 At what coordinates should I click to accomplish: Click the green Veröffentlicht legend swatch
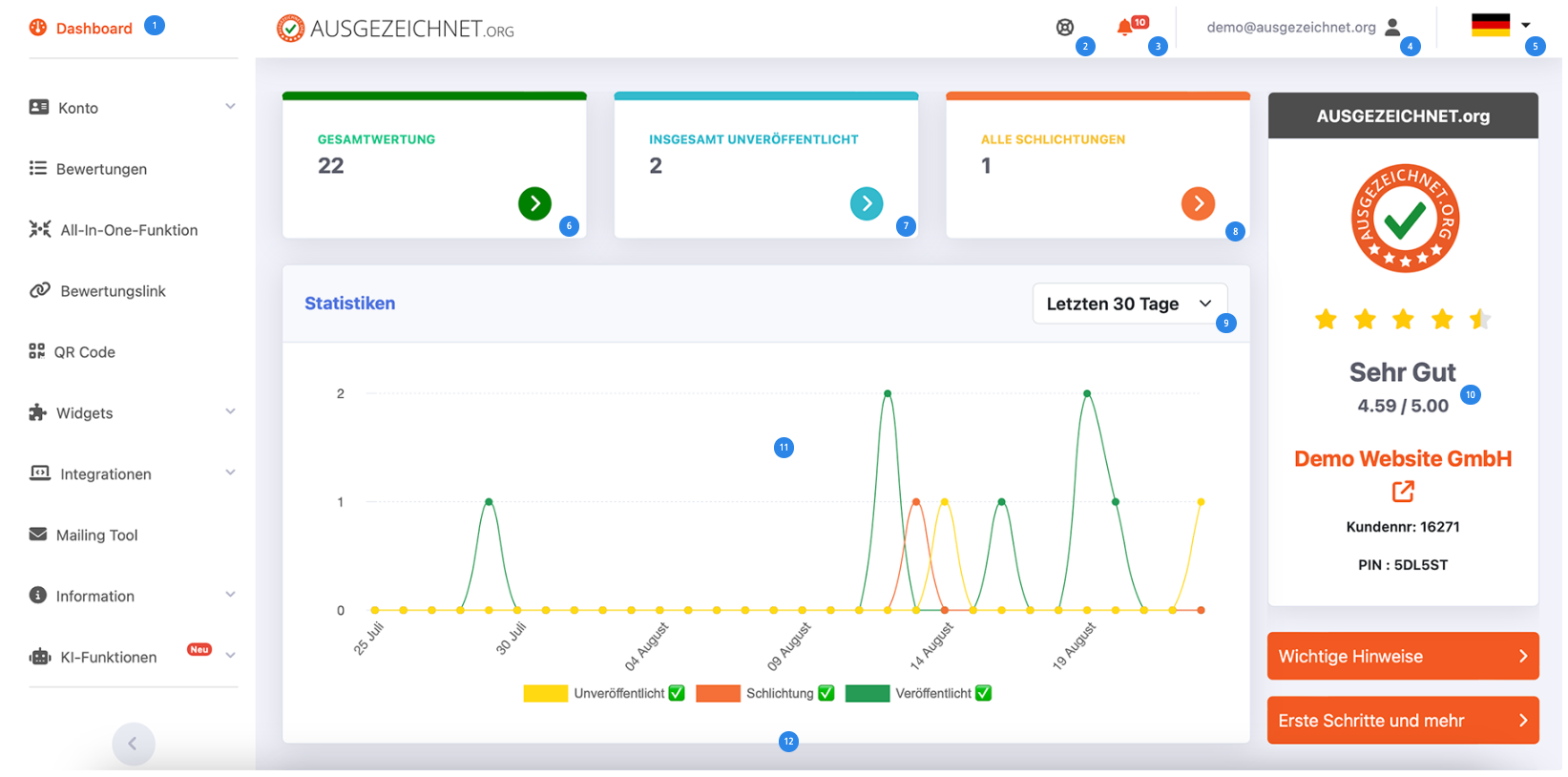pyautogui.click(x=868, y=693)
